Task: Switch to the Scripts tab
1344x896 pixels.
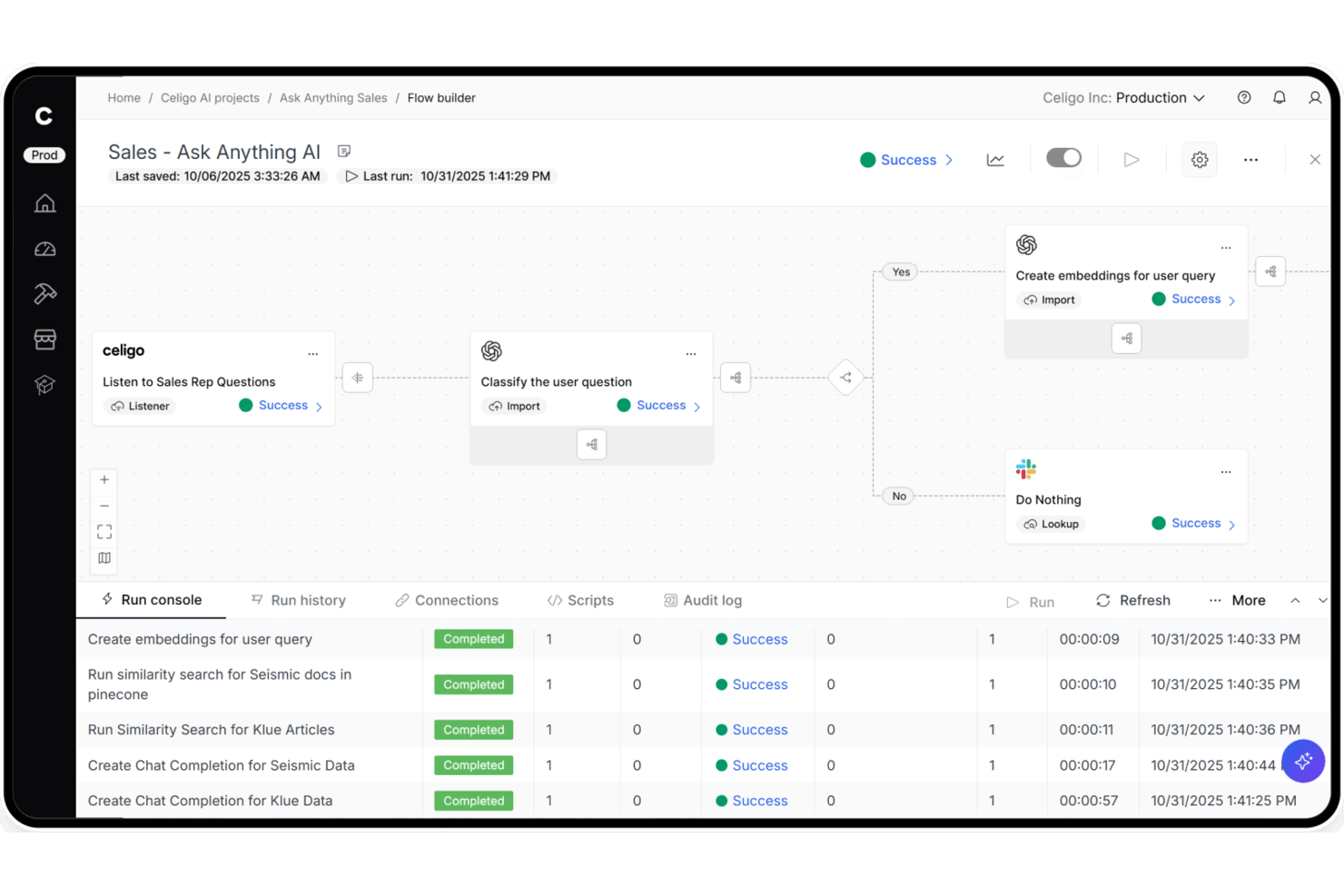Action: [580, 601]
